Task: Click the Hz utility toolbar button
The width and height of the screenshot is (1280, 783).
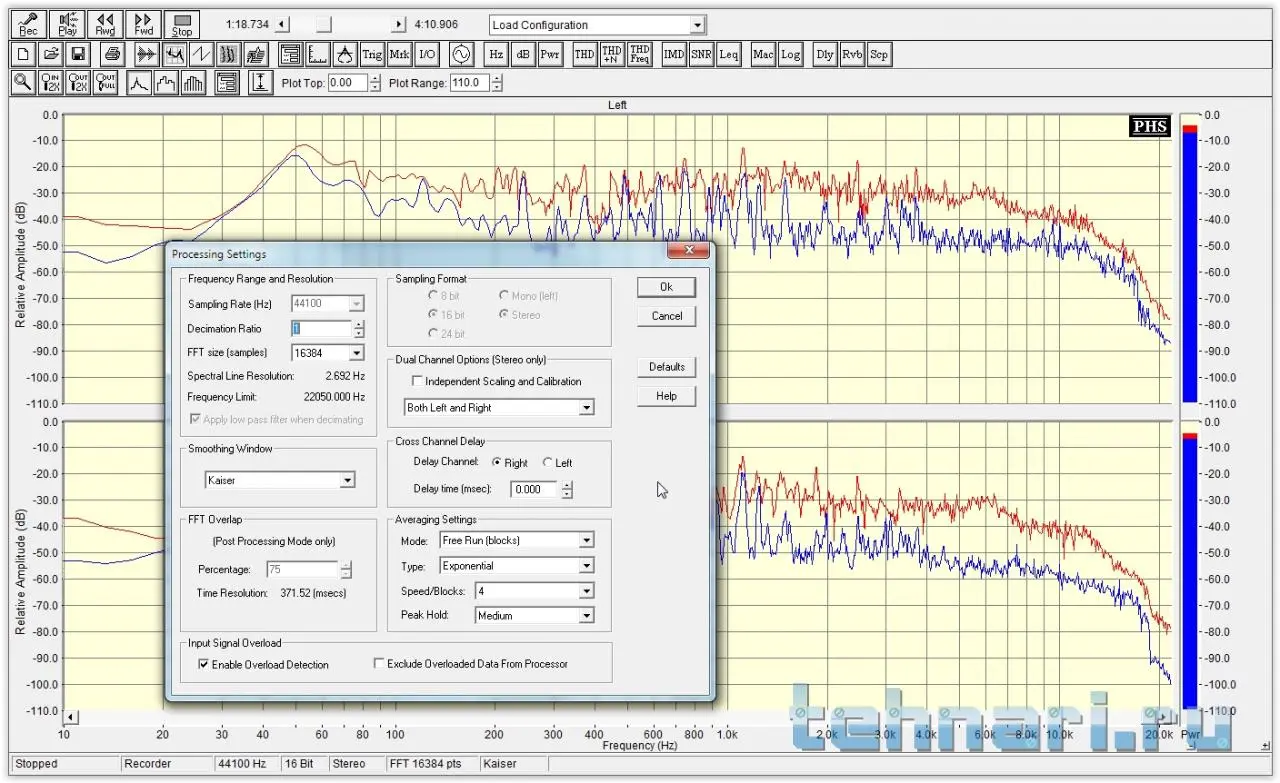Action: (495, 54)
